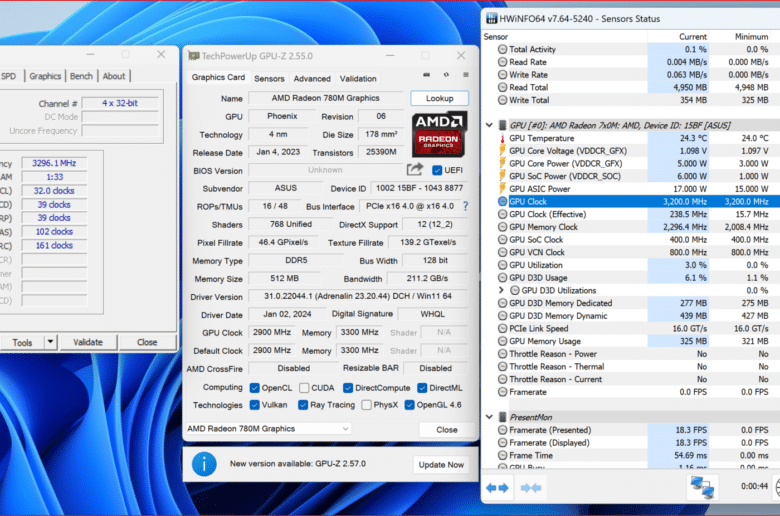780x516 pixels.
Task: Click the AMD Radeon Graphics logo
Action: coord(439,134)
